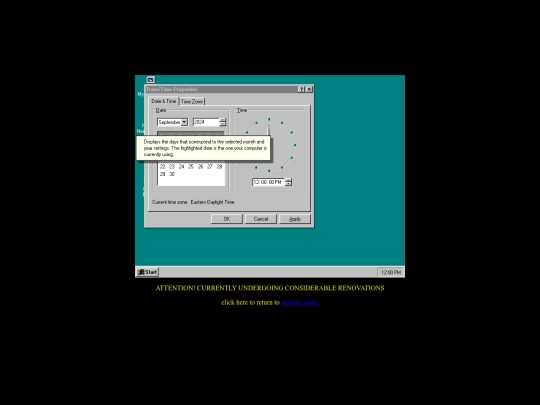Click the Eastern Daylight Time label
This screenshot has width=540, height=405.
[212, 202]
